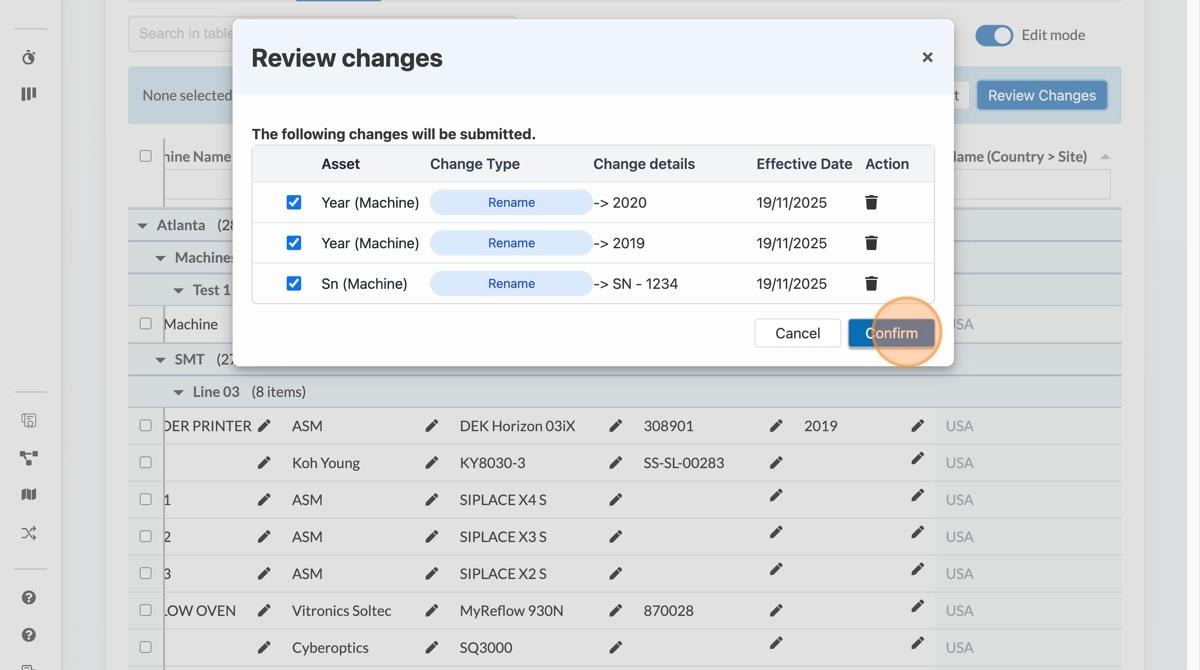Collapse the Atlanta group
Screen dimensions: 1200x670
coord(142,226)
